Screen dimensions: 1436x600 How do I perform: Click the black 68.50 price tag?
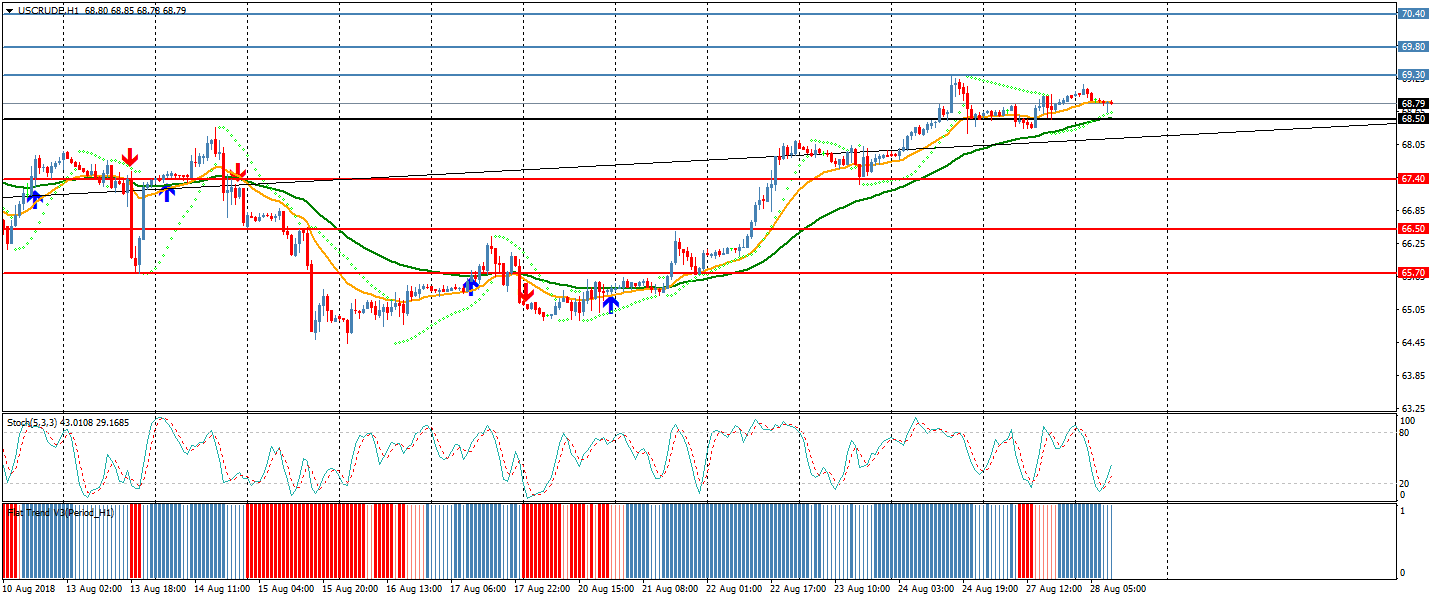(x=1412, y=119)
